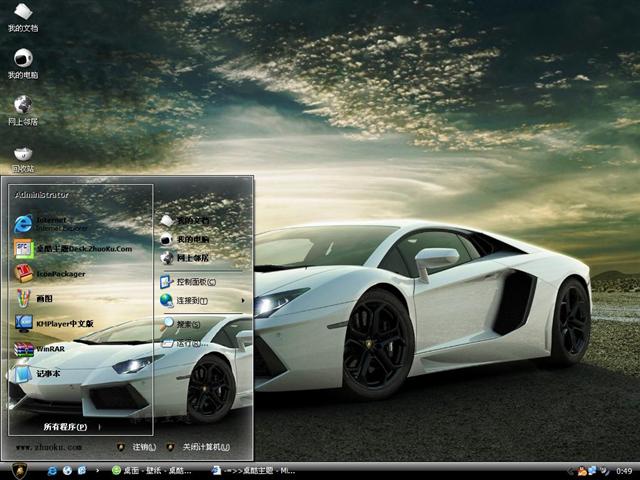
Task: Click 关闭计算机 (Shut Down) button
Action: coord(198,447)
